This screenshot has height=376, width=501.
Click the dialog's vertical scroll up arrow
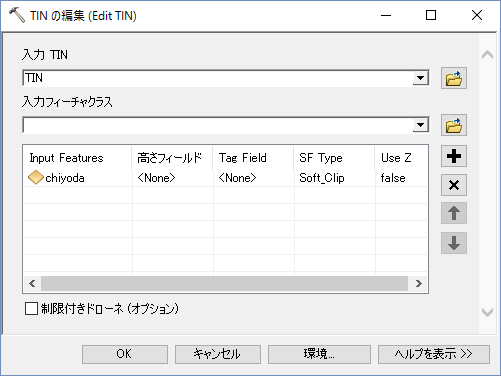click(x=487, y=55)
